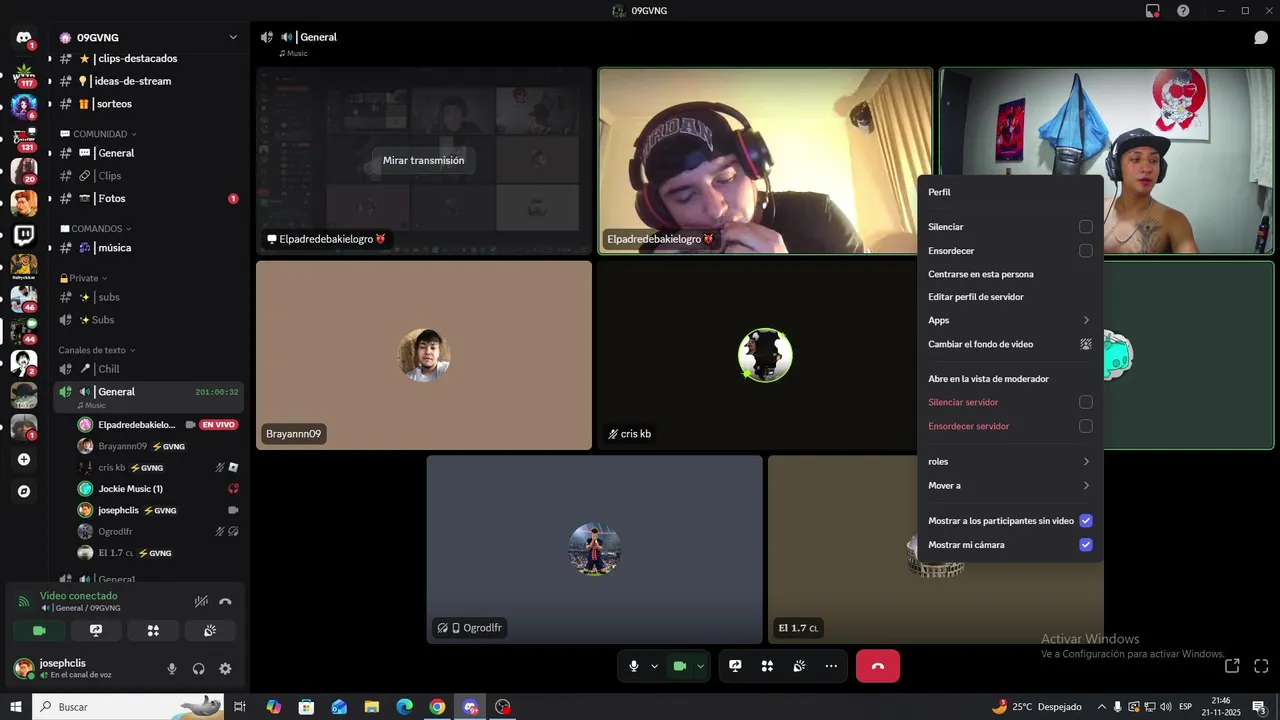
Task: Uncheck Mostrar mi cámara
Action: pyautogui.click(x=1085, y=545)
